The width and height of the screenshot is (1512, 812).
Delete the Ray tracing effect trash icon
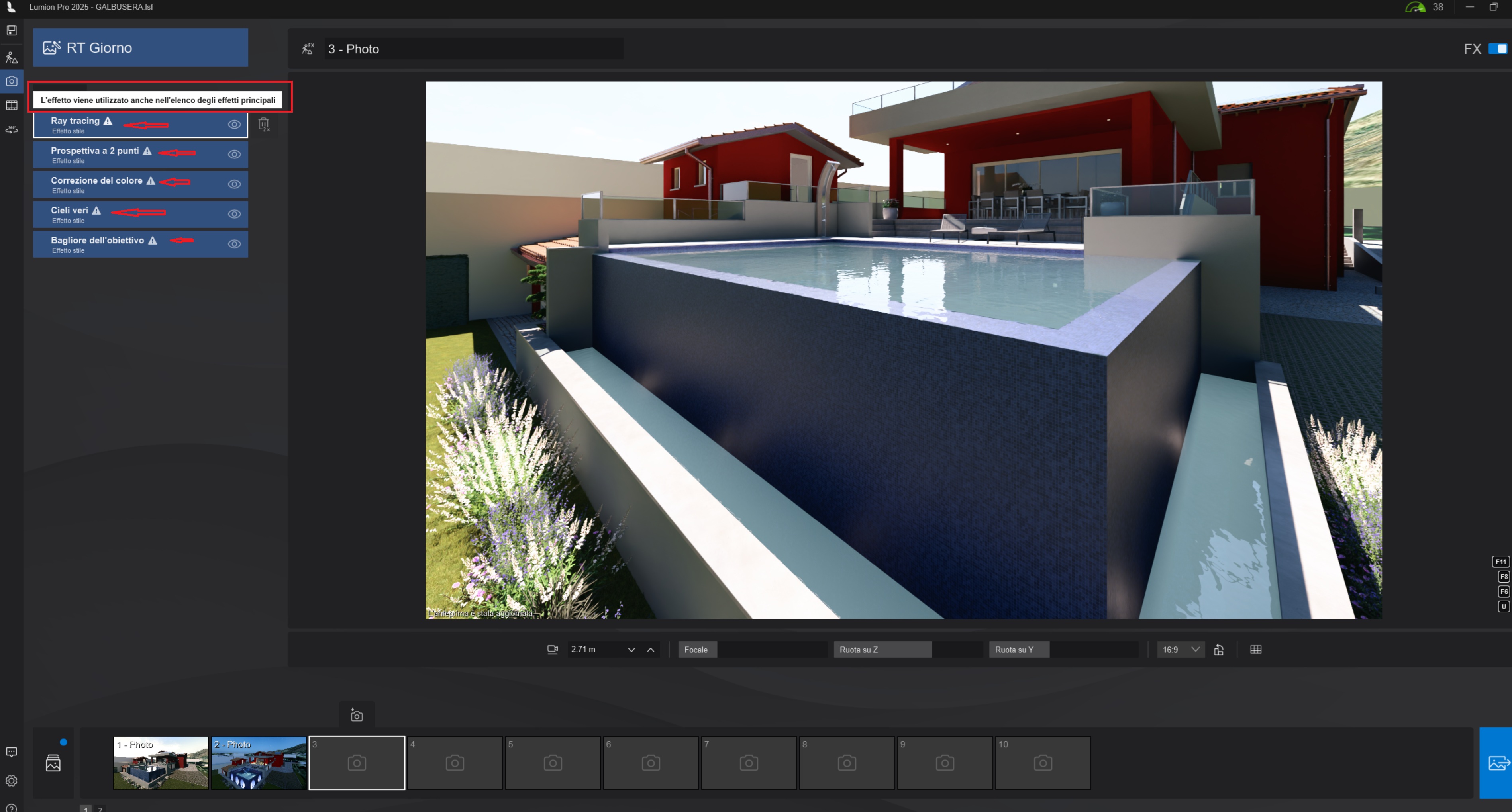(x=264, y=124)
